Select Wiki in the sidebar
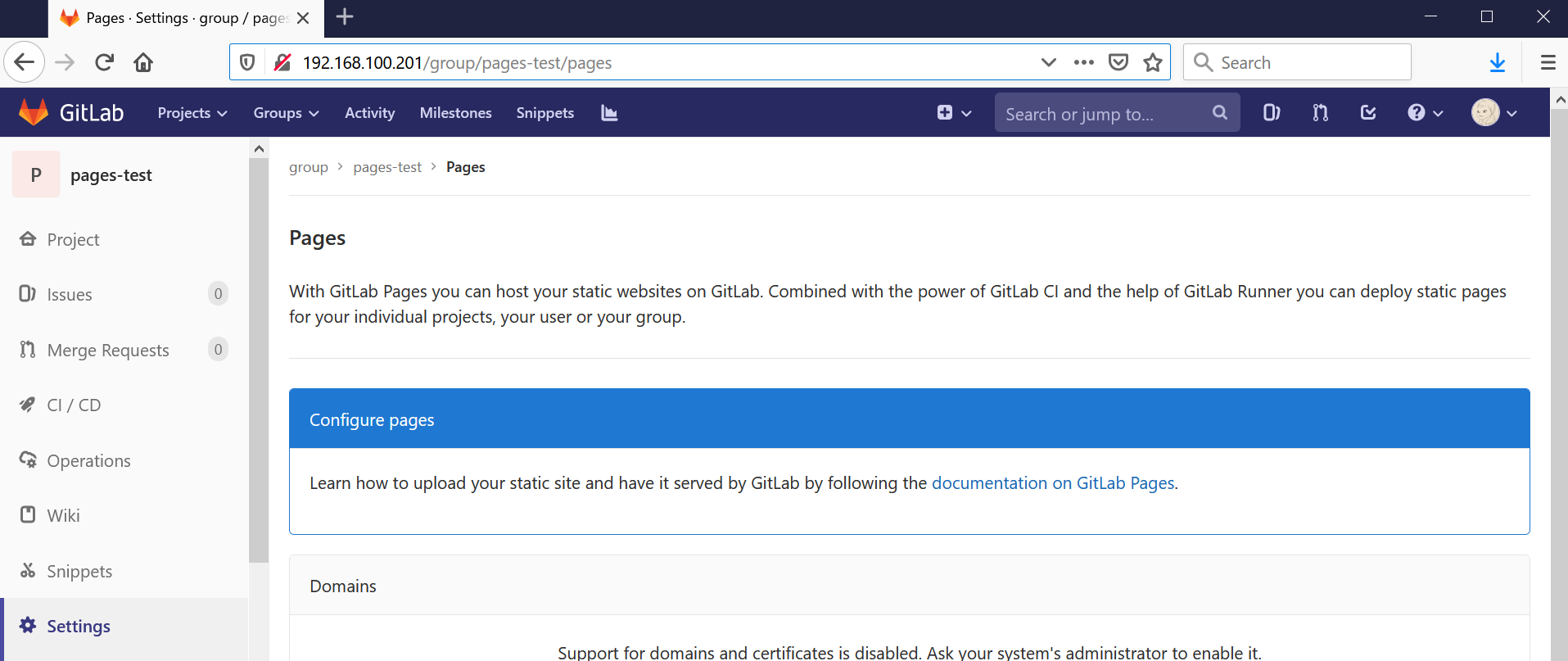Viewport: 1568px width, 661px height. [124, 515]
